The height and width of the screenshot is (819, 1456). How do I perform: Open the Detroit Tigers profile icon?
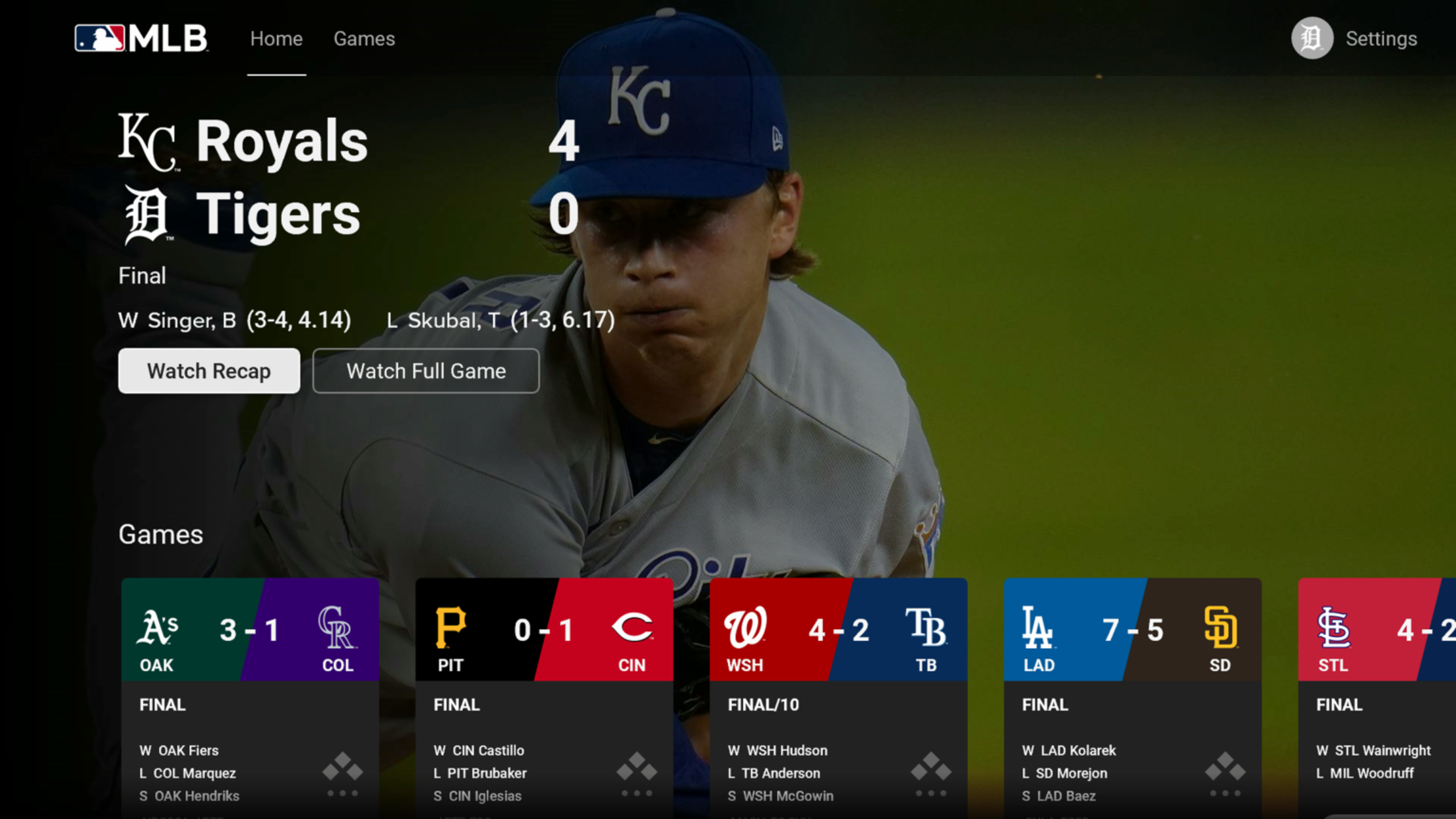click(1312, 38)
